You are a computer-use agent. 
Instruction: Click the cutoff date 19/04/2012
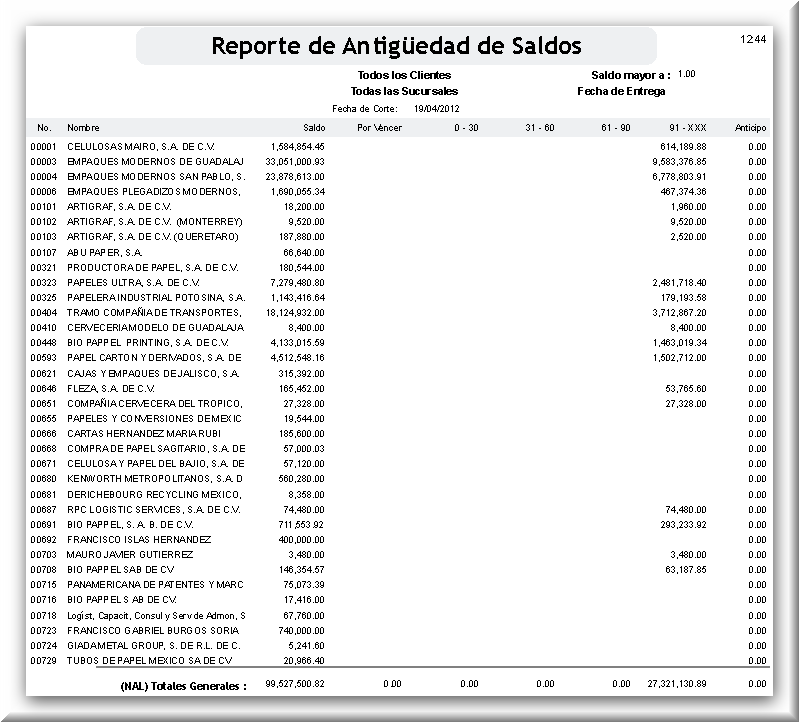tap(437, 109)
